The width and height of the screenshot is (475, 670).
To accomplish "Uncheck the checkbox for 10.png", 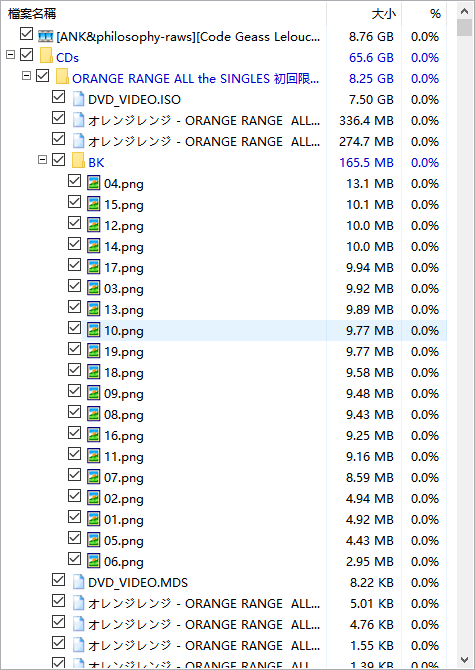I will (74, 328).
